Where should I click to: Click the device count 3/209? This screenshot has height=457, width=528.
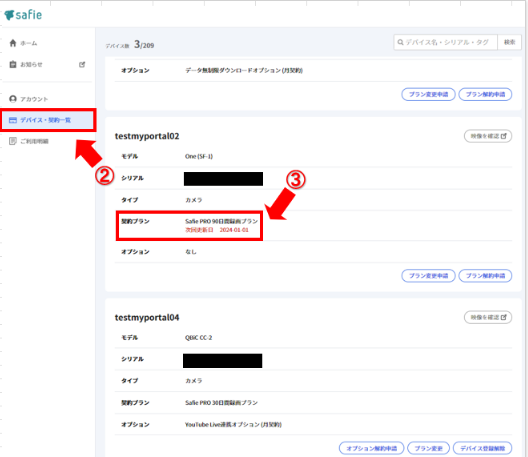click(144, 44)
